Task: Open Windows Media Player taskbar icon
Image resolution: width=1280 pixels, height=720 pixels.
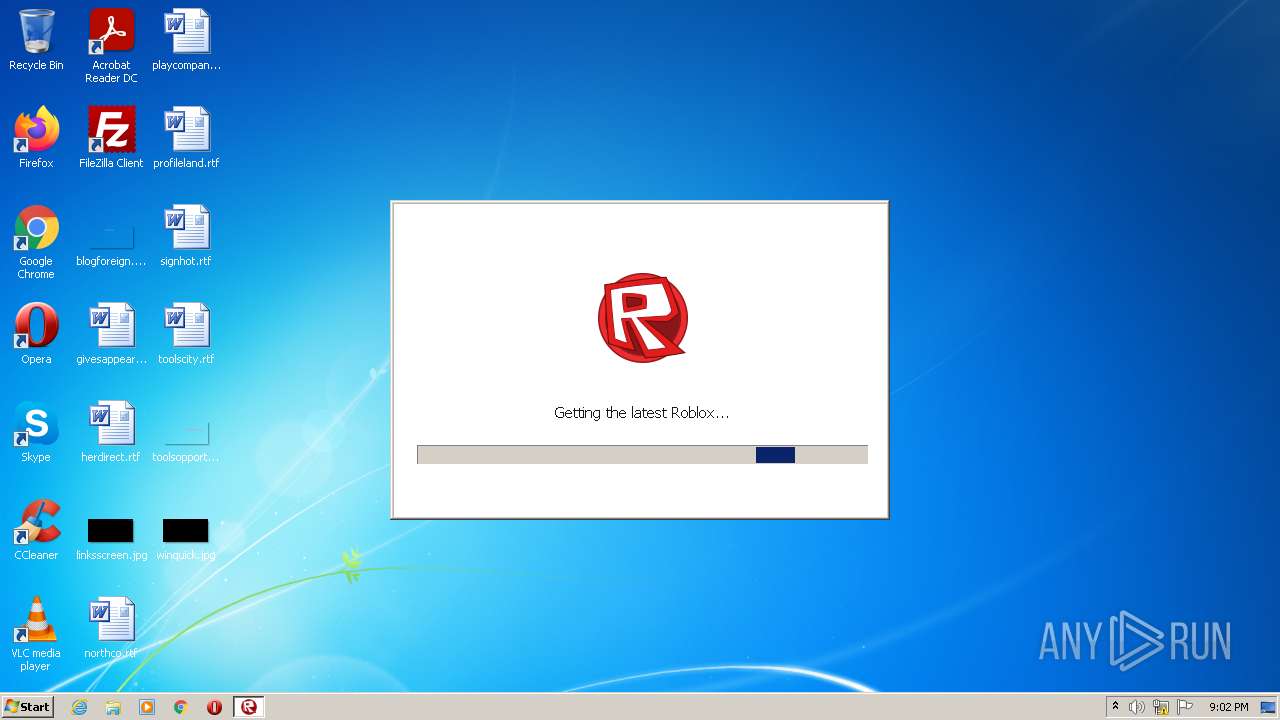Action: [x=147, y=707]
